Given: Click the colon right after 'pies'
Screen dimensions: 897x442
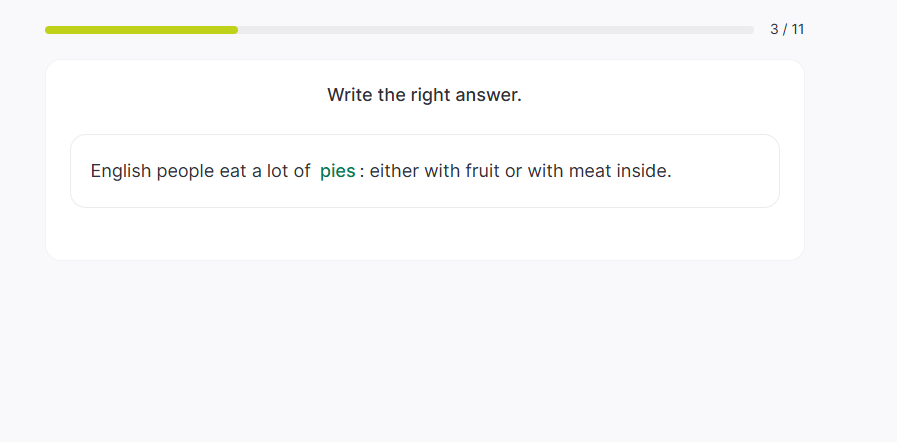Looking at the screenshot, I should 362,172.
